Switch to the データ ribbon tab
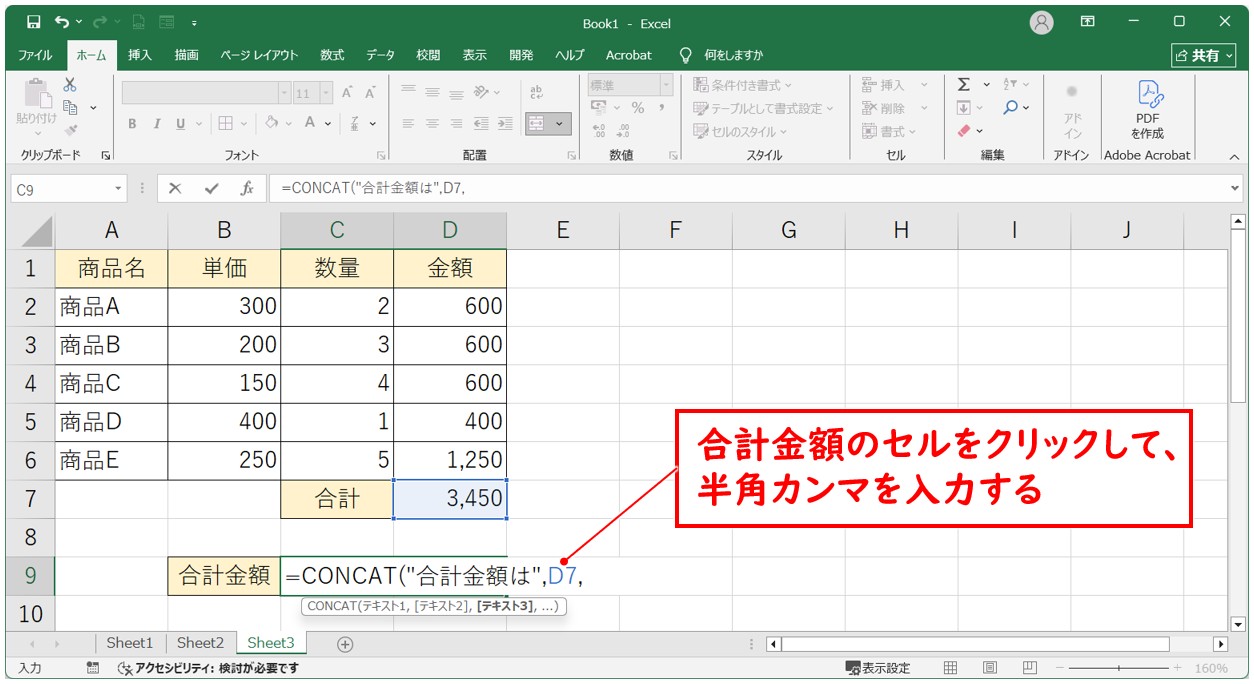The image size is (1254, 684). tap(380, 56)
